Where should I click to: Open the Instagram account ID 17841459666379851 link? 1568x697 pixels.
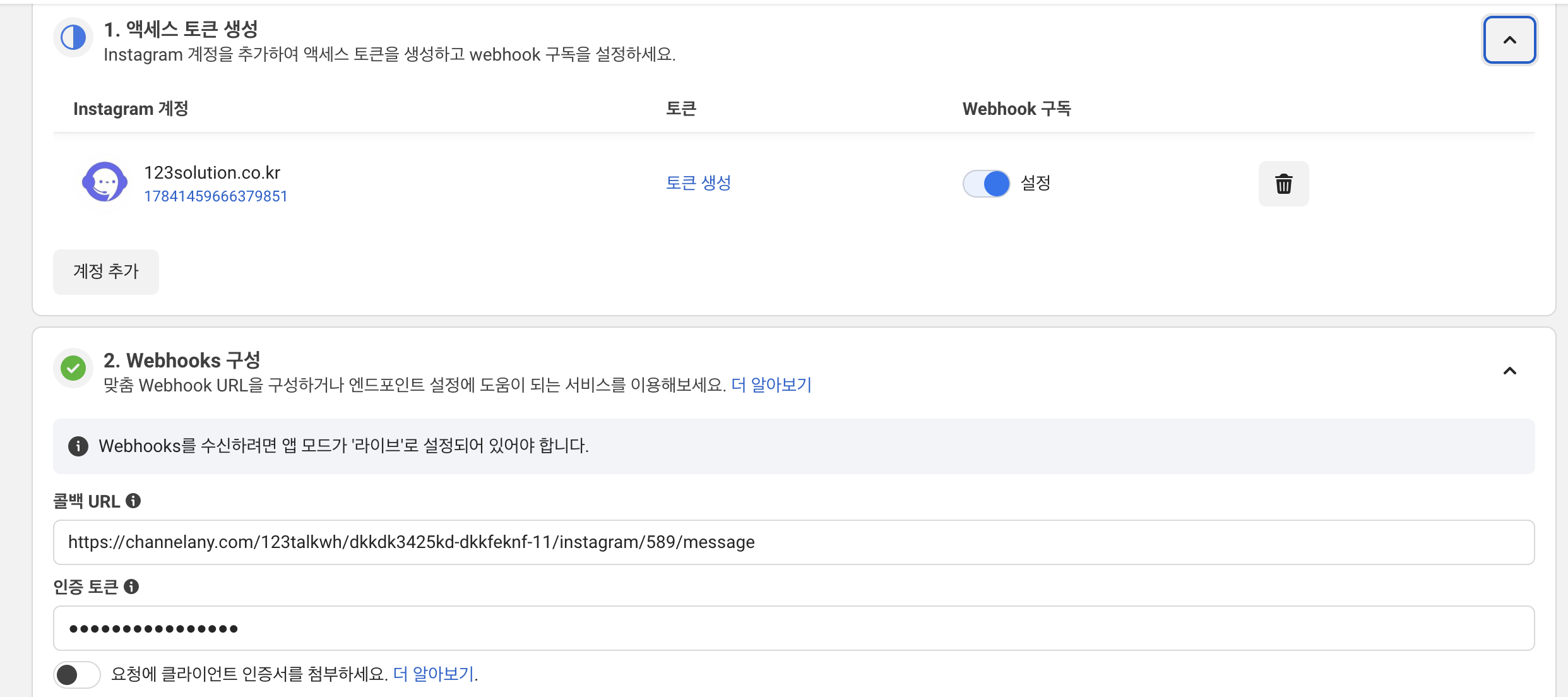point(216,196)
